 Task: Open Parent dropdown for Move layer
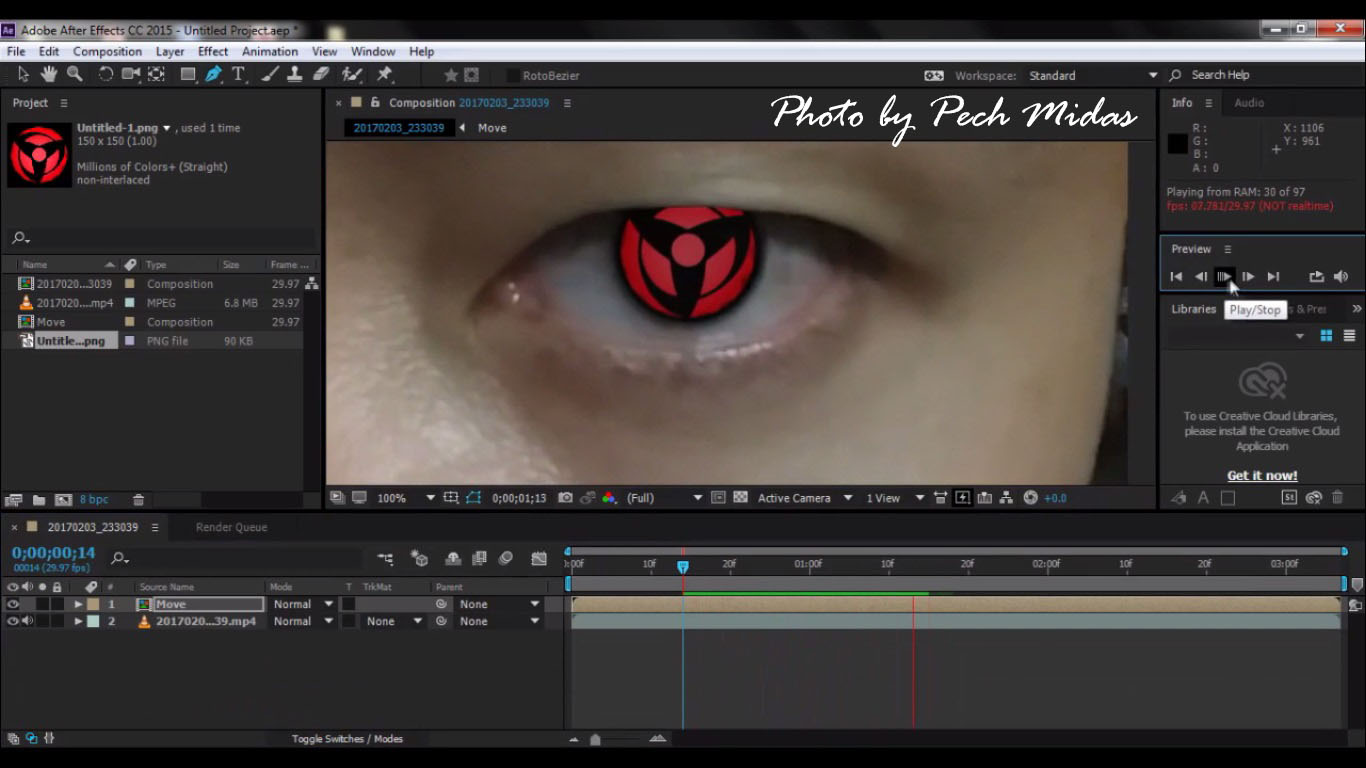(499, 604)
